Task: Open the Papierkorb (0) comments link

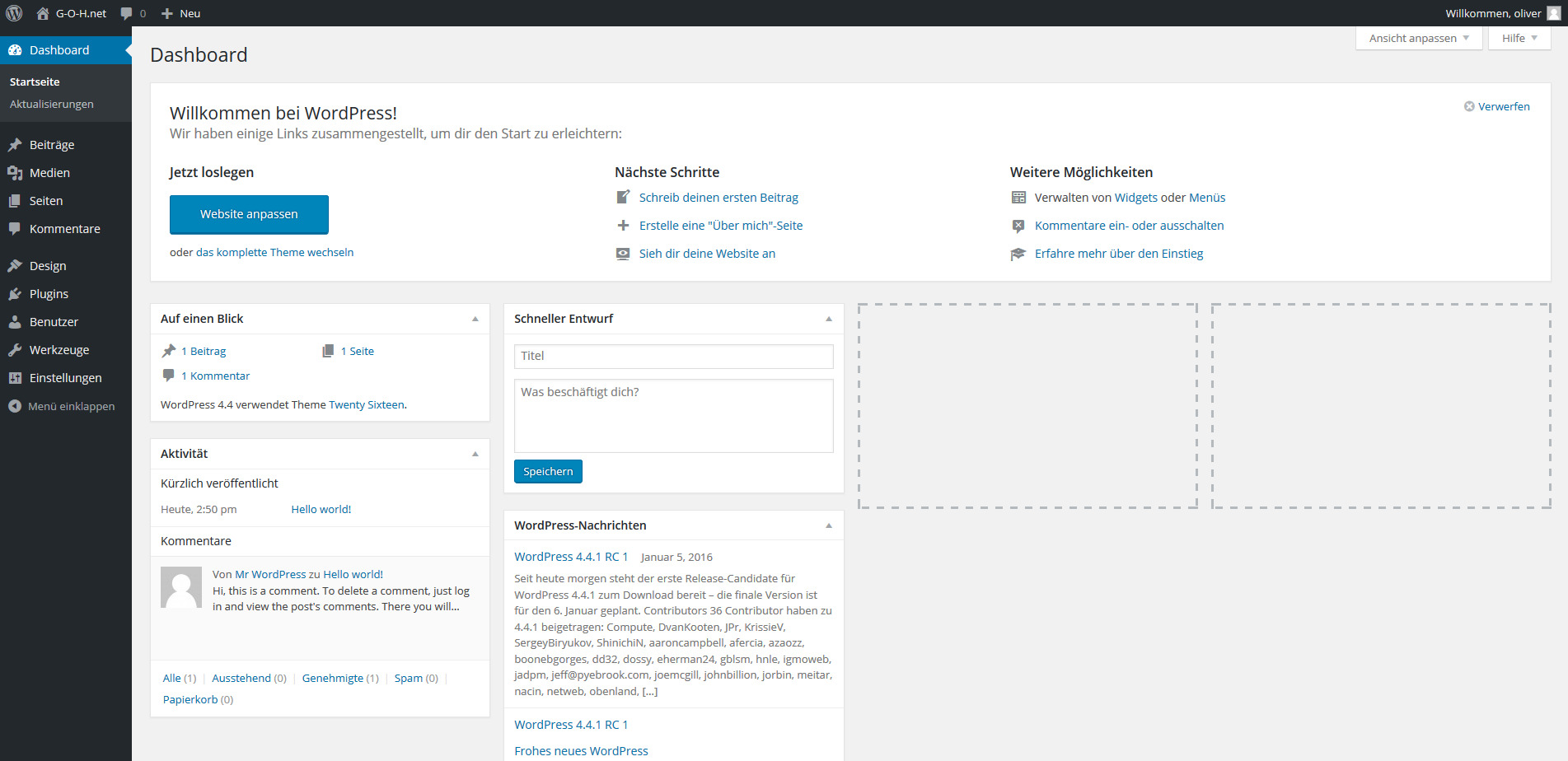Action: pos(198,699)
